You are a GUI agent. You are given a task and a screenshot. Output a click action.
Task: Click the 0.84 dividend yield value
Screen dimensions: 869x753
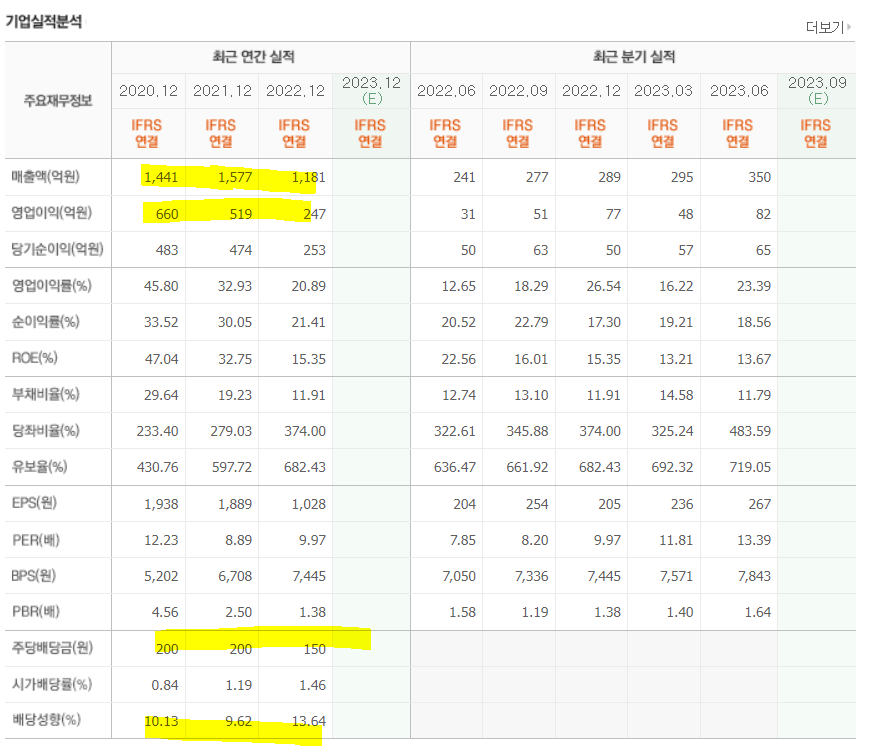(x=165, y=685)
